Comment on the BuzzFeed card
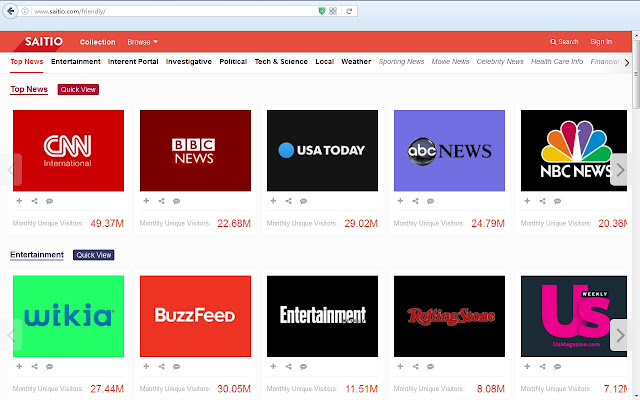 click(x=176, y=367)
